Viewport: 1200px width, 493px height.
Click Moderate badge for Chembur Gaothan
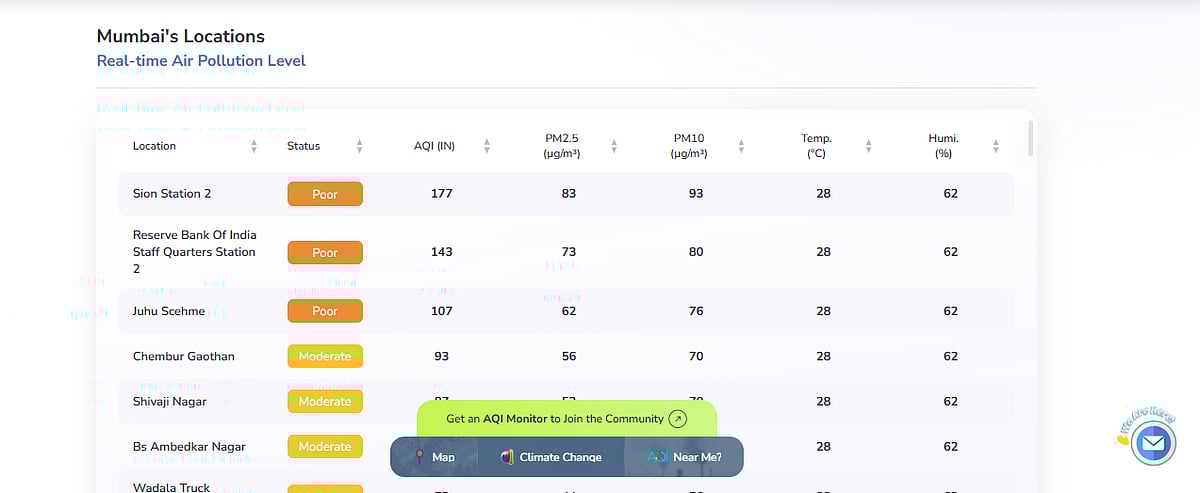click(x=325, y=356)
